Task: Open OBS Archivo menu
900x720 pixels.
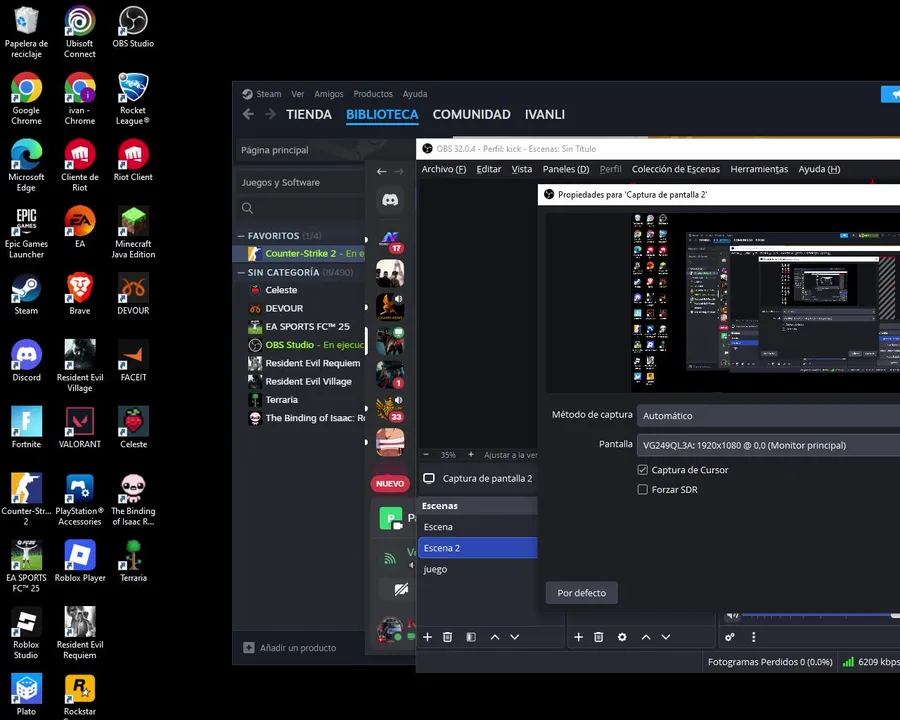Action: (444, 169)
